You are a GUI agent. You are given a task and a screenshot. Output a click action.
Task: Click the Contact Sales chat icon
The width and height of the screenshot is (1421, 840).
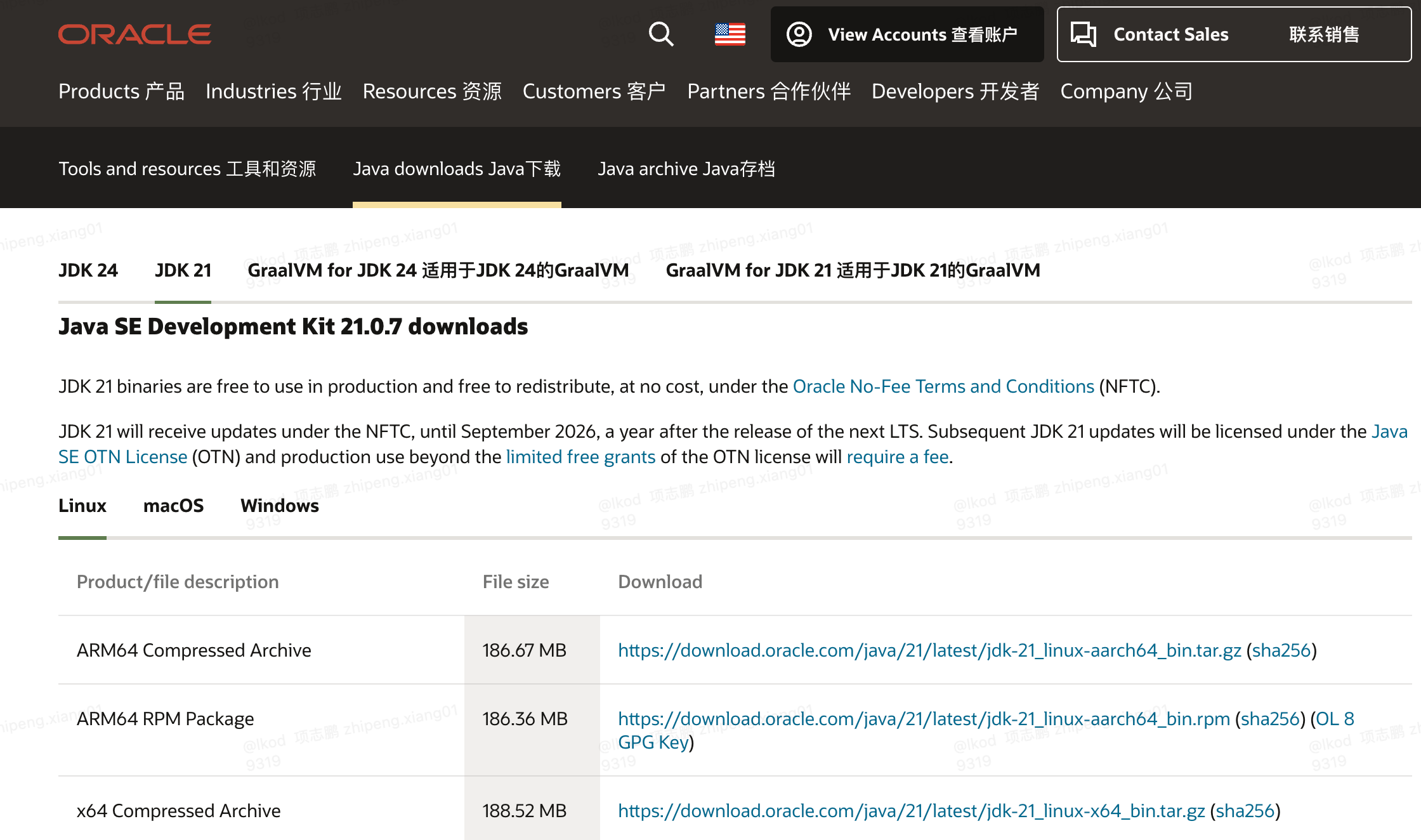pos(1084,34)
